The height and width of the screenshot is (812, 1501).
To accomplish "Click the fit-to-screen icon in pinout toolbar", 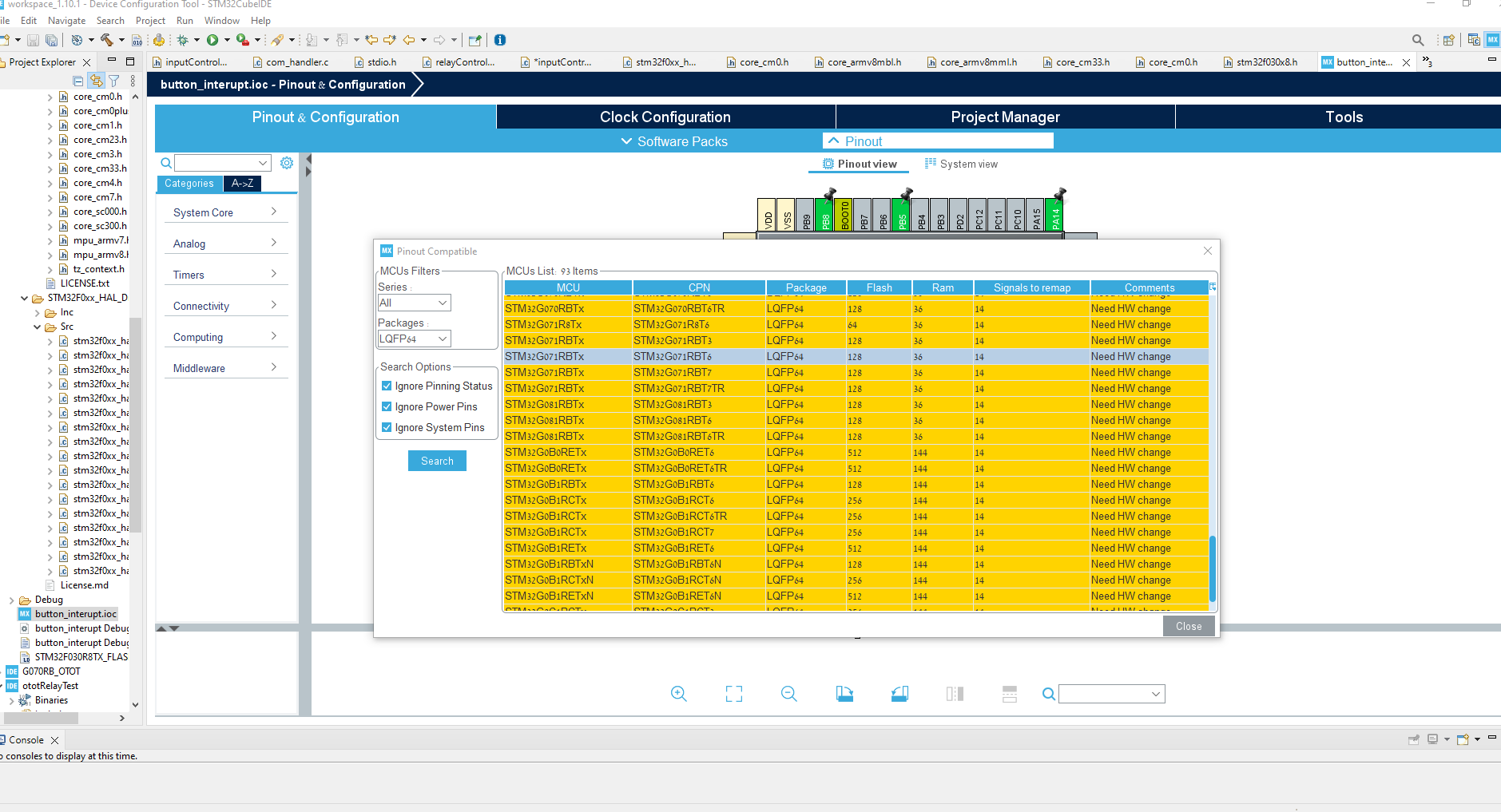I will 733,694.
